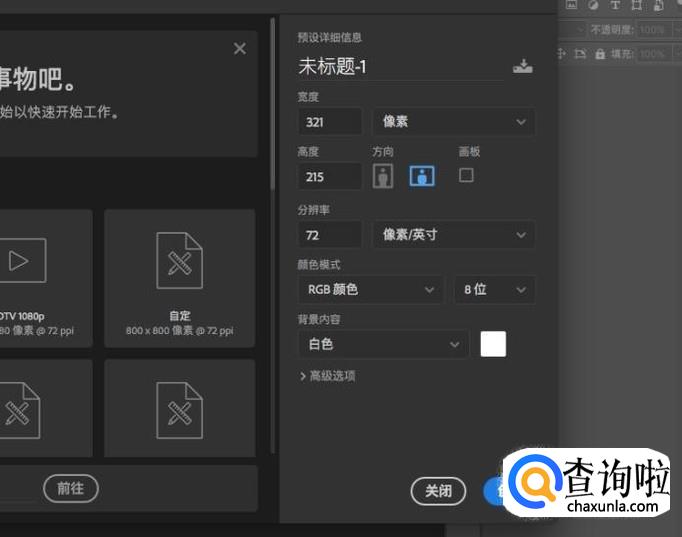This screenshot has width=682, height=537.
Task: Expand 高级选项 advanced options
Action: [328, 376]
